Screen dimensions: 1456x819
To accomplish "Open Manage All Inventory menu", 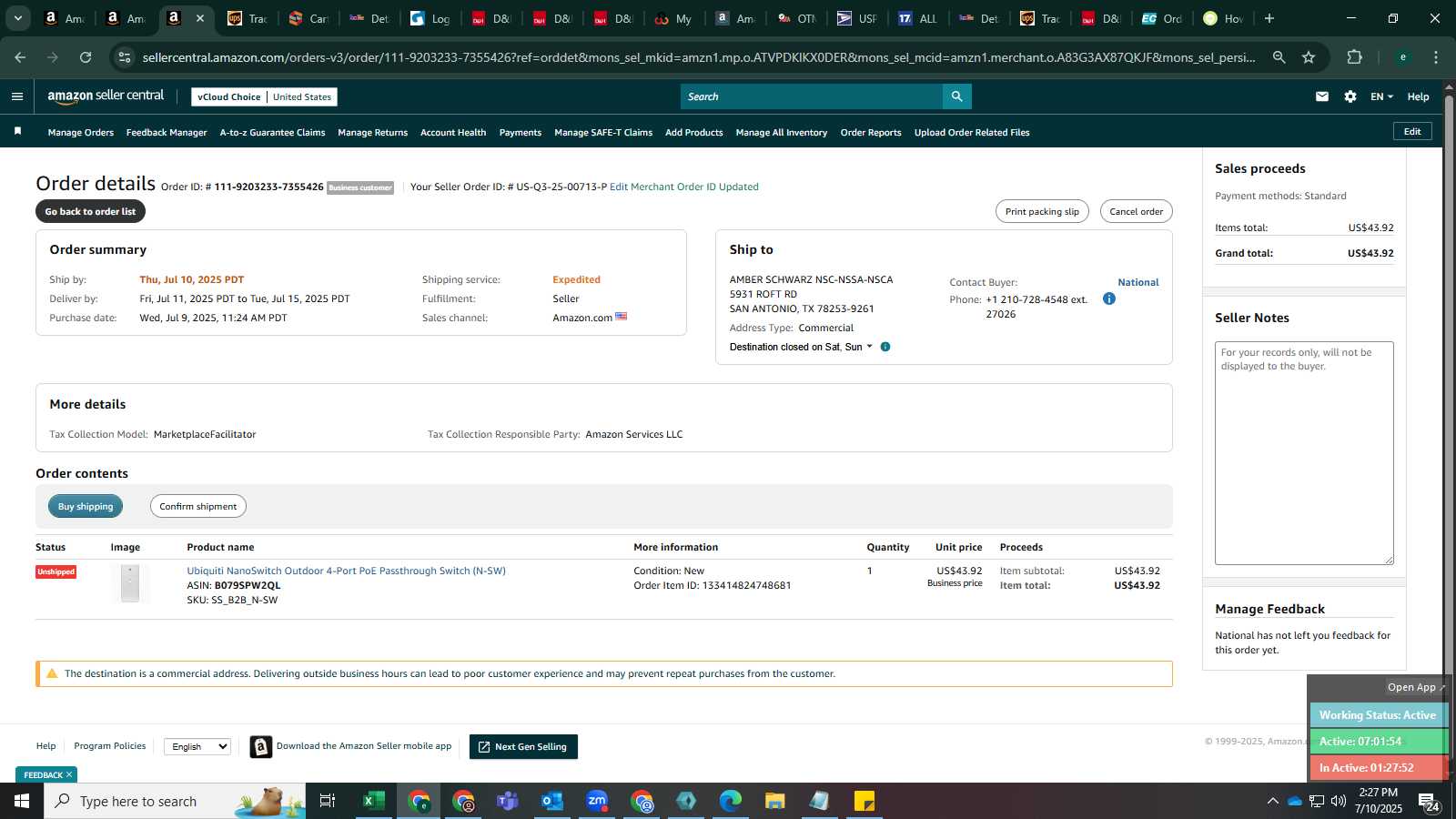I will click(x=782, y=132).
